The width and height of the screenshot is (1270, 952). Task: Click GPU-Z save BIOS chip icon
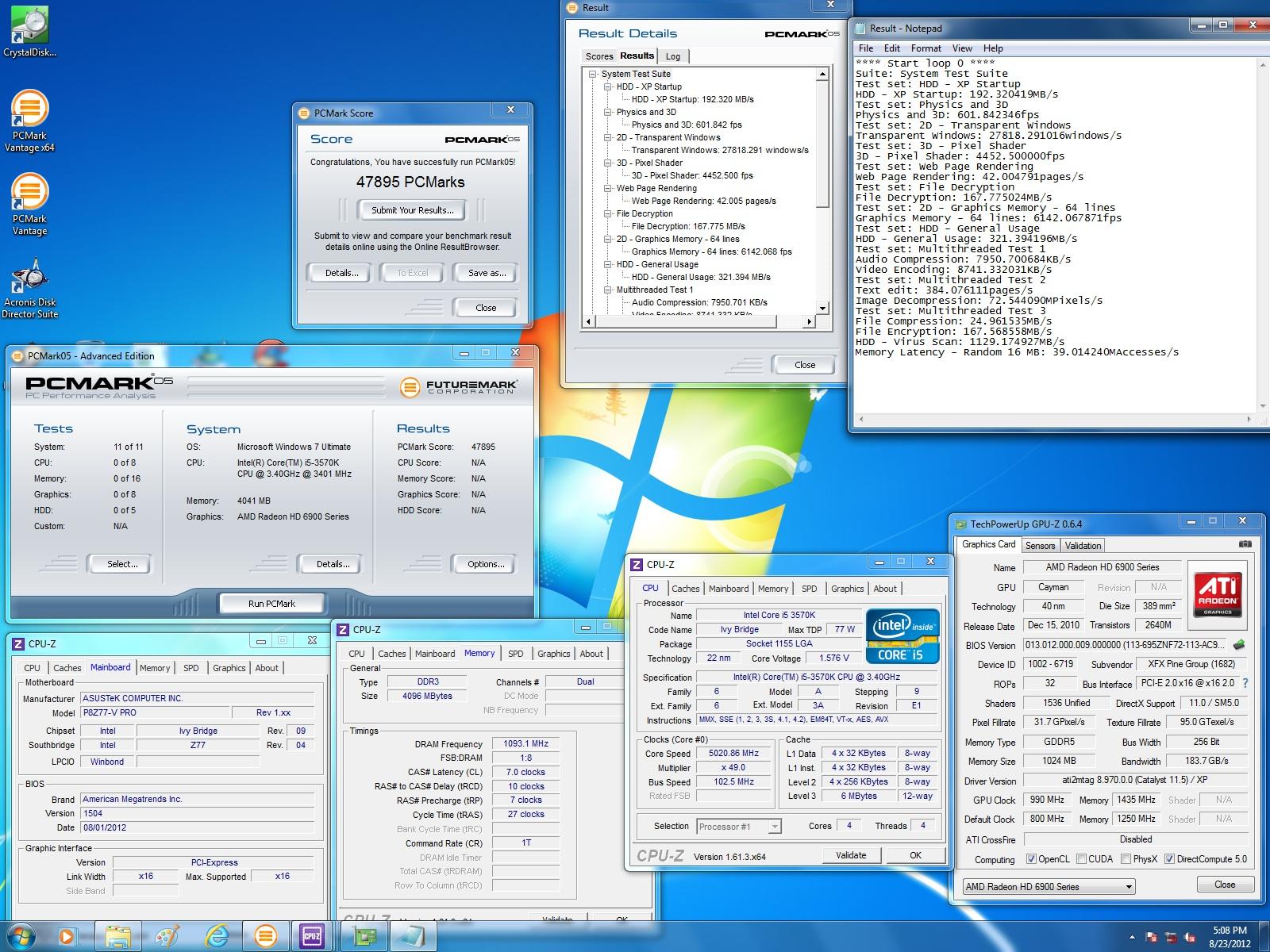coord(1238,645)
